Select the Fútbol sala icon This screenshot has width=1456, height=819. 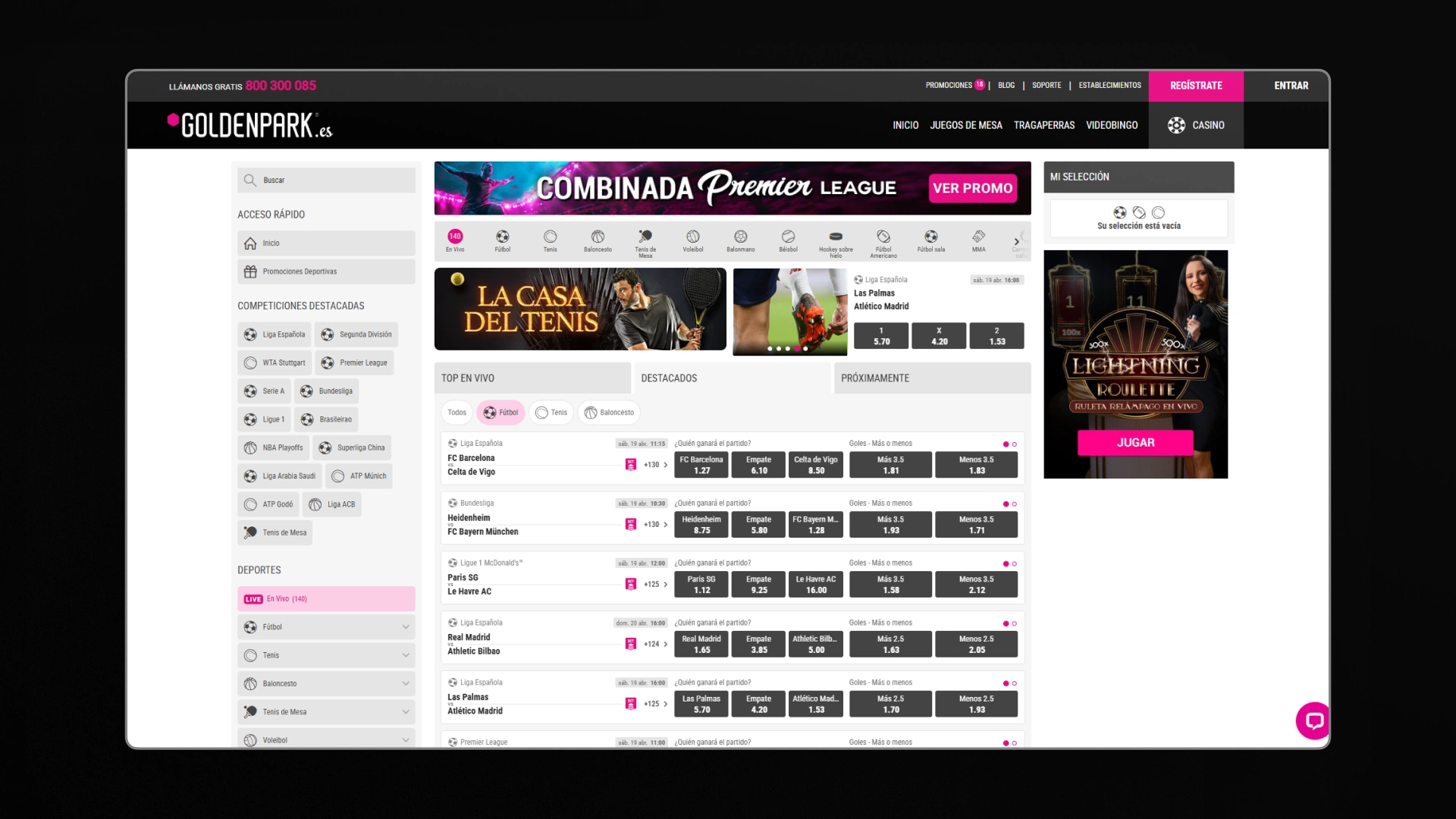931,241
